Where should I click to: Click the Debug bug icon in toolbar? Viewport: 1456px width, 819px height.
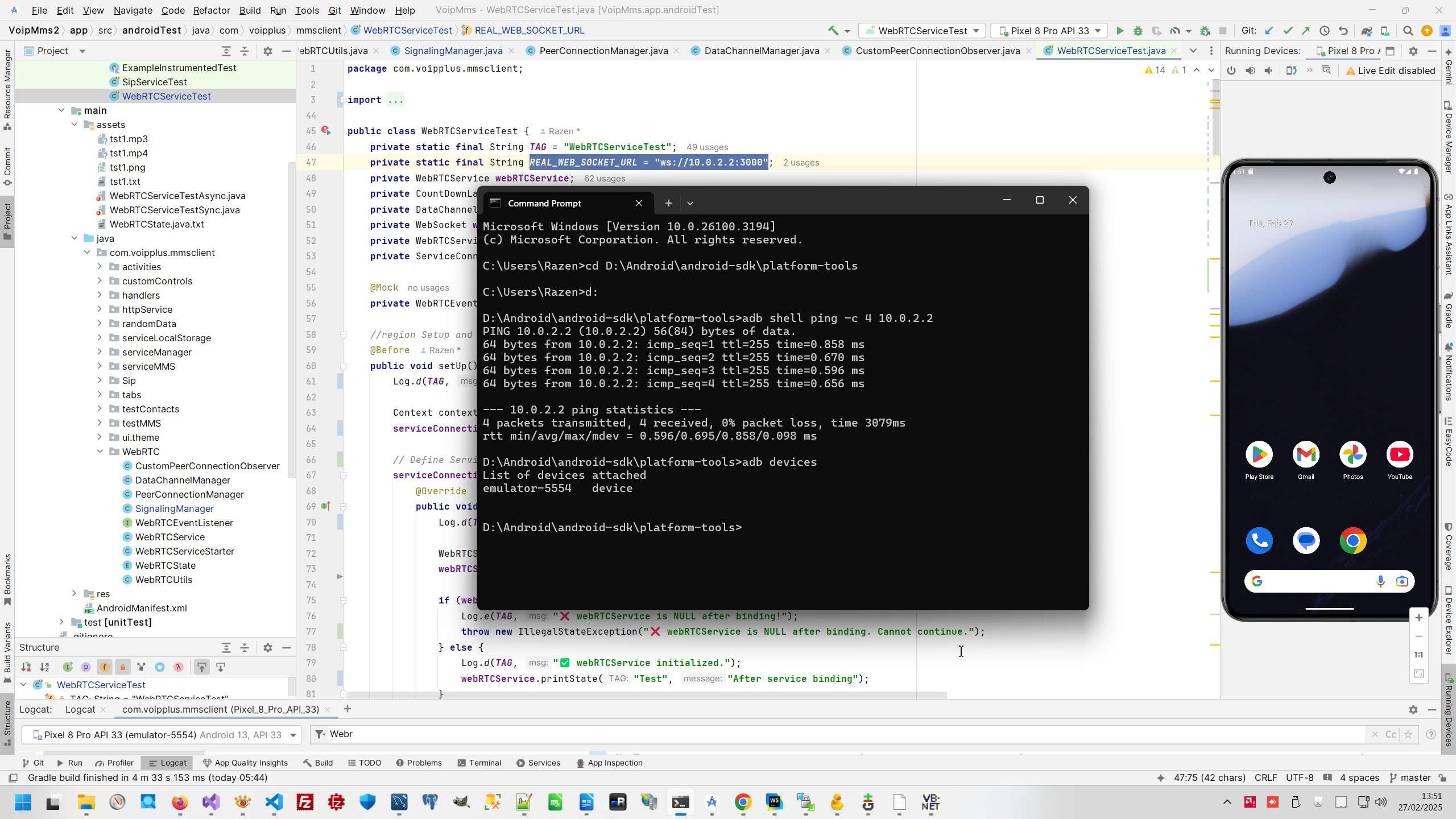pyautogui.click(x=1138, y=31)
